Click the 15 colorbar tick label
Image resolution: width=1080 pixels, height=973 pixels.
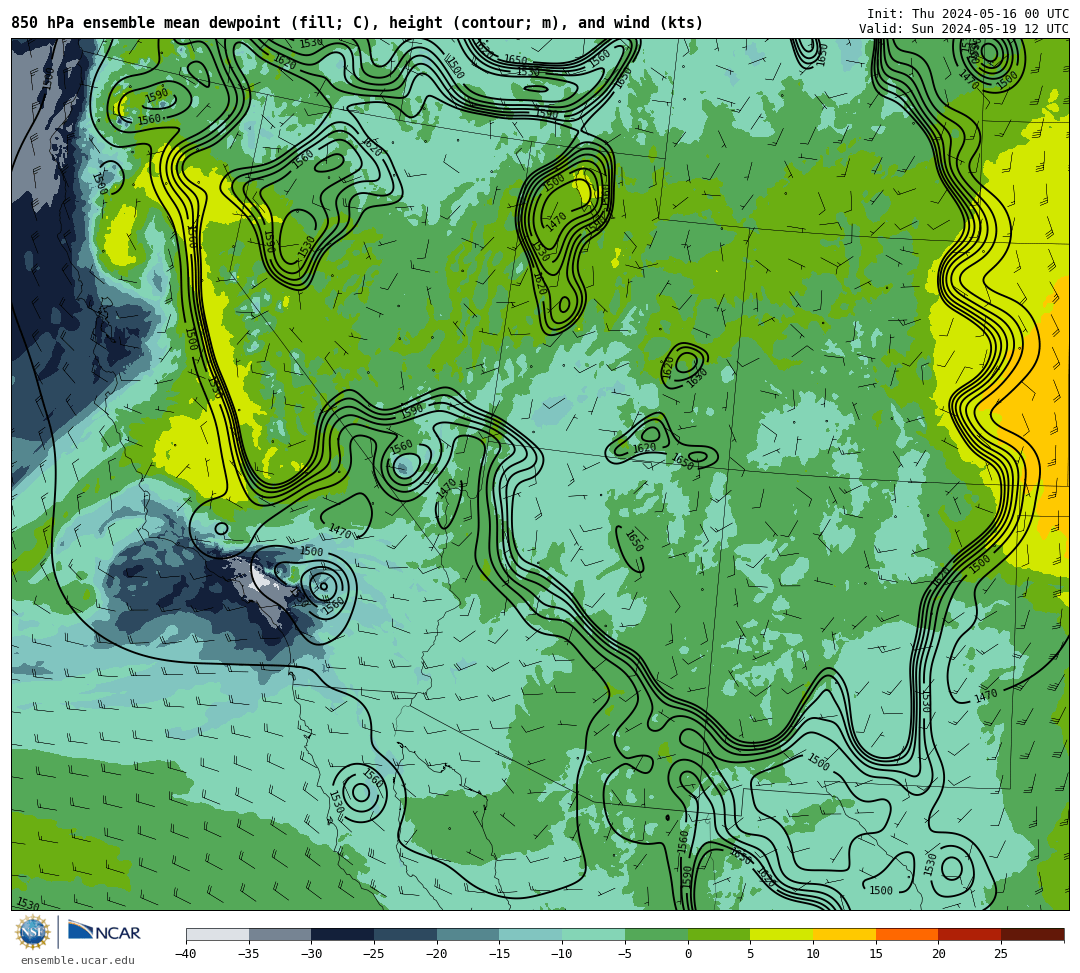[x=875, y=954]
